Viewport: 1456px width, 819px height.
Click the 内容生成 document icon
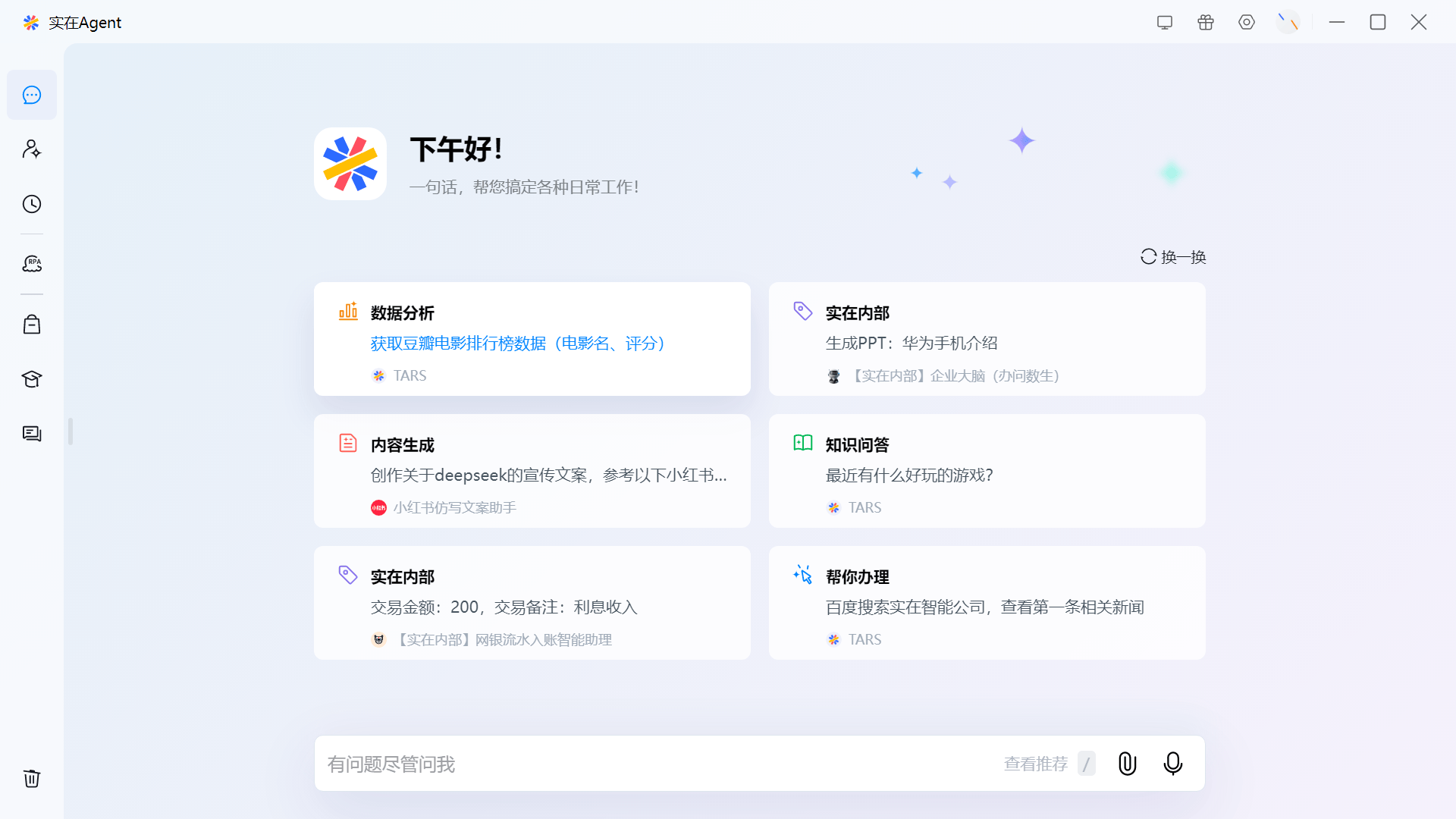pyautogui.click(x=348, y=443)
